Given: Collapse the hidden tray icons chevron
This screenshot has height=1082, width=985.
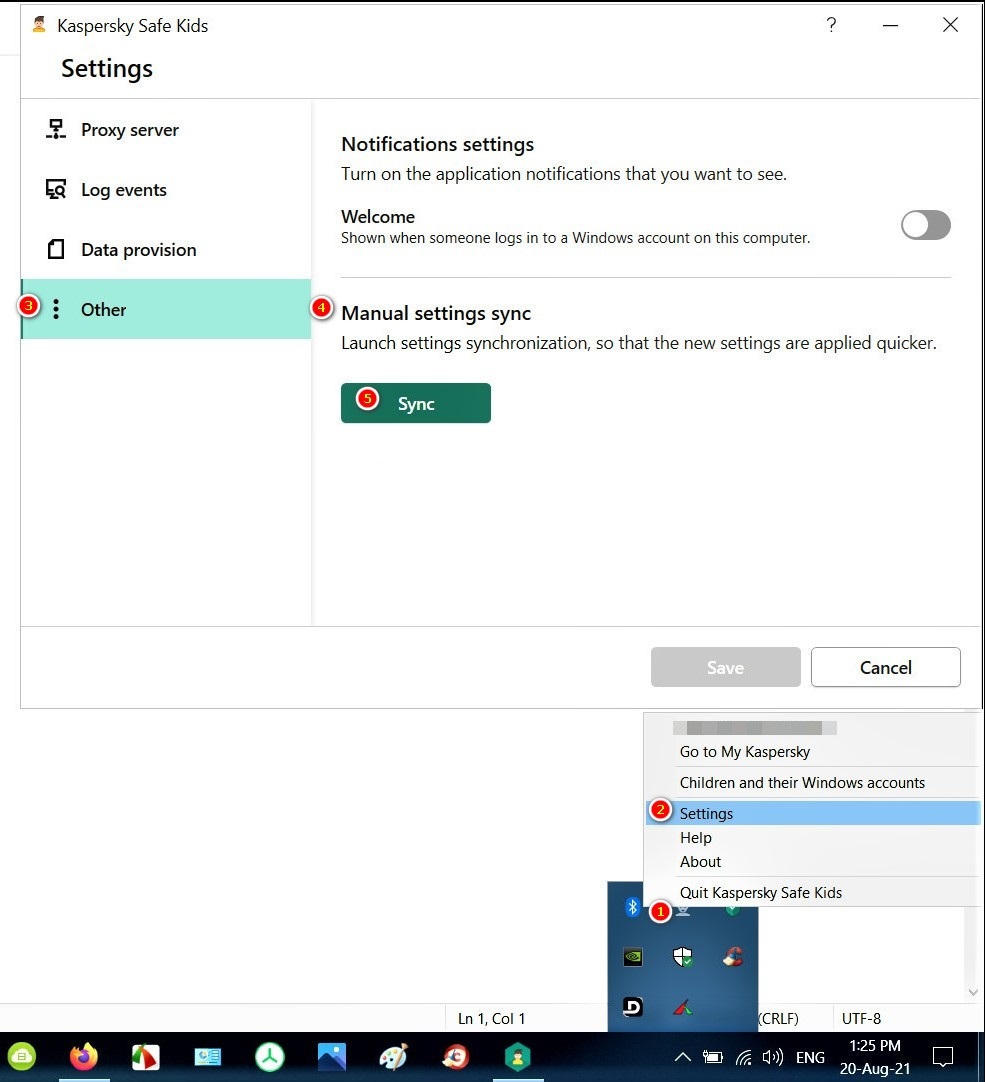Looking at the screenshot, I should point(682,1056).
